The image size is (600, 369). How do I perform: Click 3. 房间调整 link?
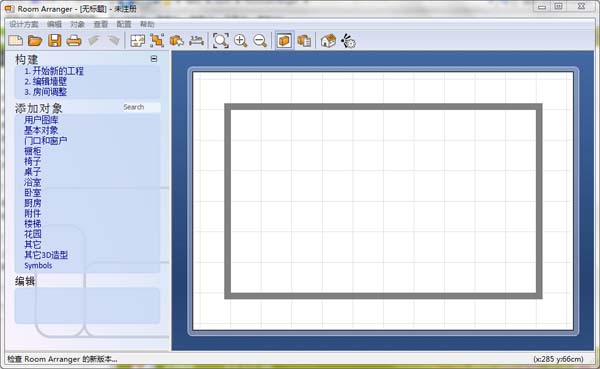point(46,91)
